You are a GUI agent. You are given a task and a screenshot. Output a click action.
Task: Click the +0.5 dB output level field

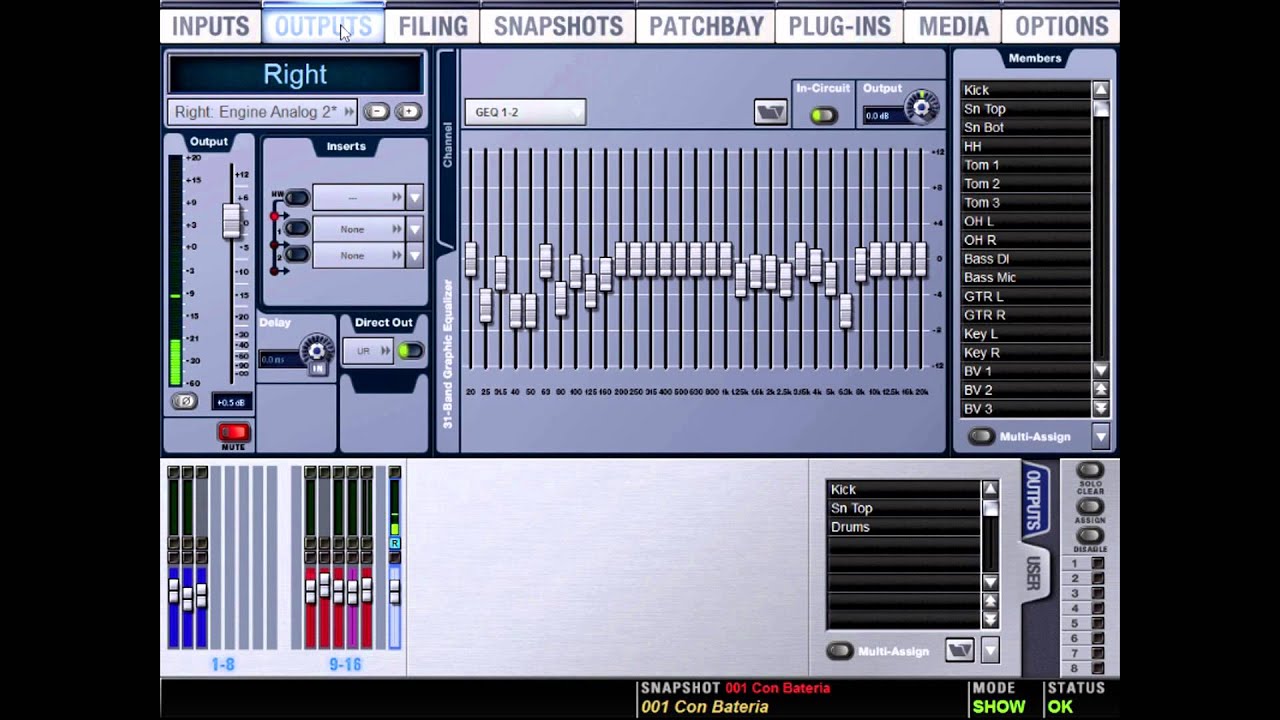click(x=233, y=402)
